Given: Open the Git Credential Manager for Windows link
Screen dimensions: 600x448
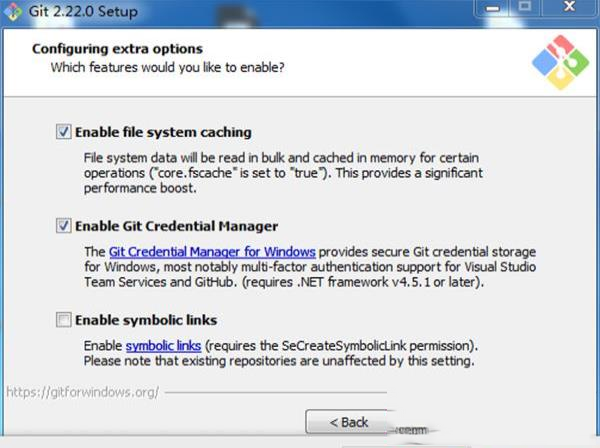Looking at the screenshot, I should pos(212,252).
